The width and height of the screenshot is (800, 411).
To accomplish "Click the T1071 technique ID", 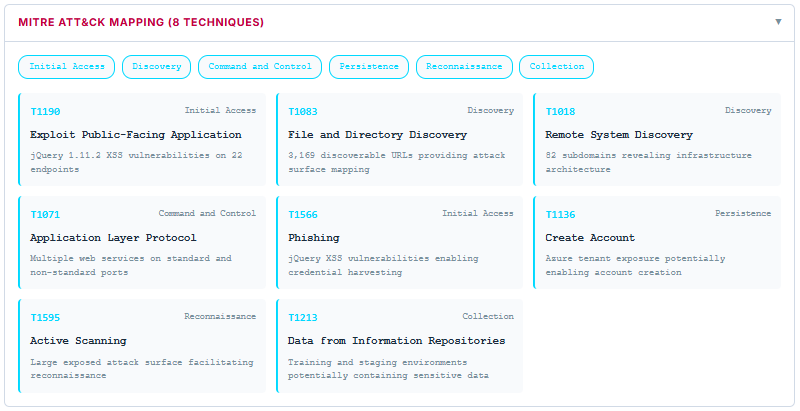I will pos(45,215).
